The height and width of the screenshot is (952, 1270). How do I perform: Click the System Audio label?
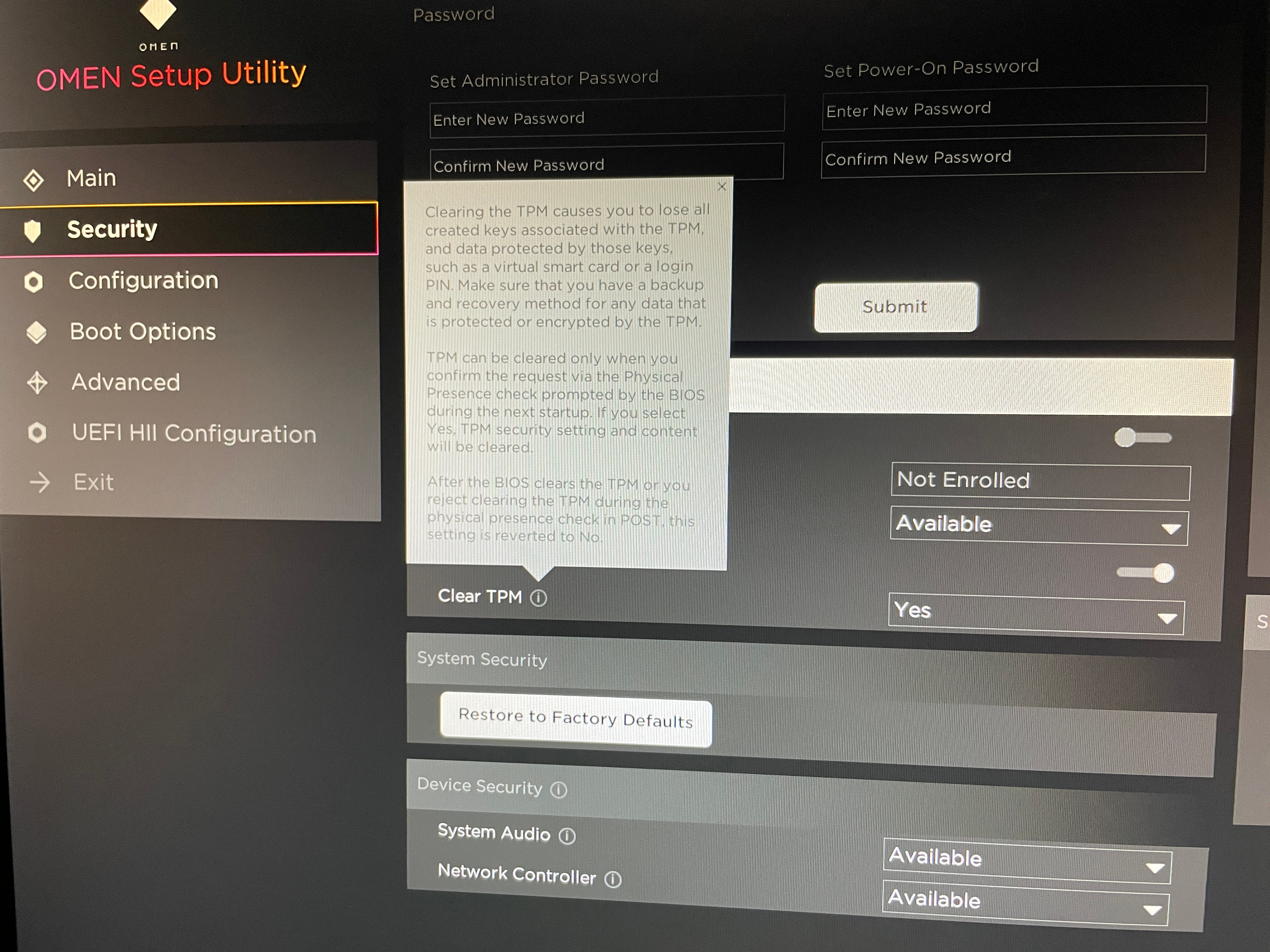tap(494, 832)
